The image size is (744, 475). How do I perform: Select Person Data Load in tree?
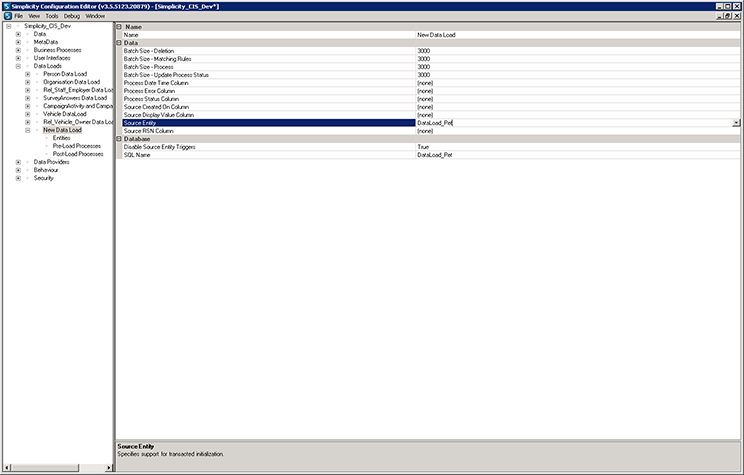click(65, 74)
